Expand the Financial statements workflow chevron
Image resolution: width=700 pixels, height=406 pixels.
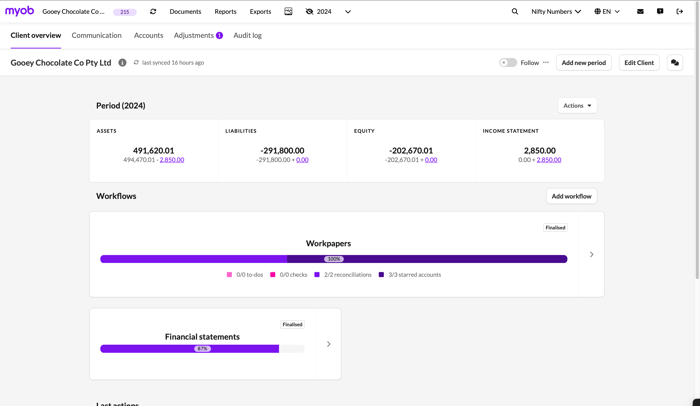[x=329, y=344]
